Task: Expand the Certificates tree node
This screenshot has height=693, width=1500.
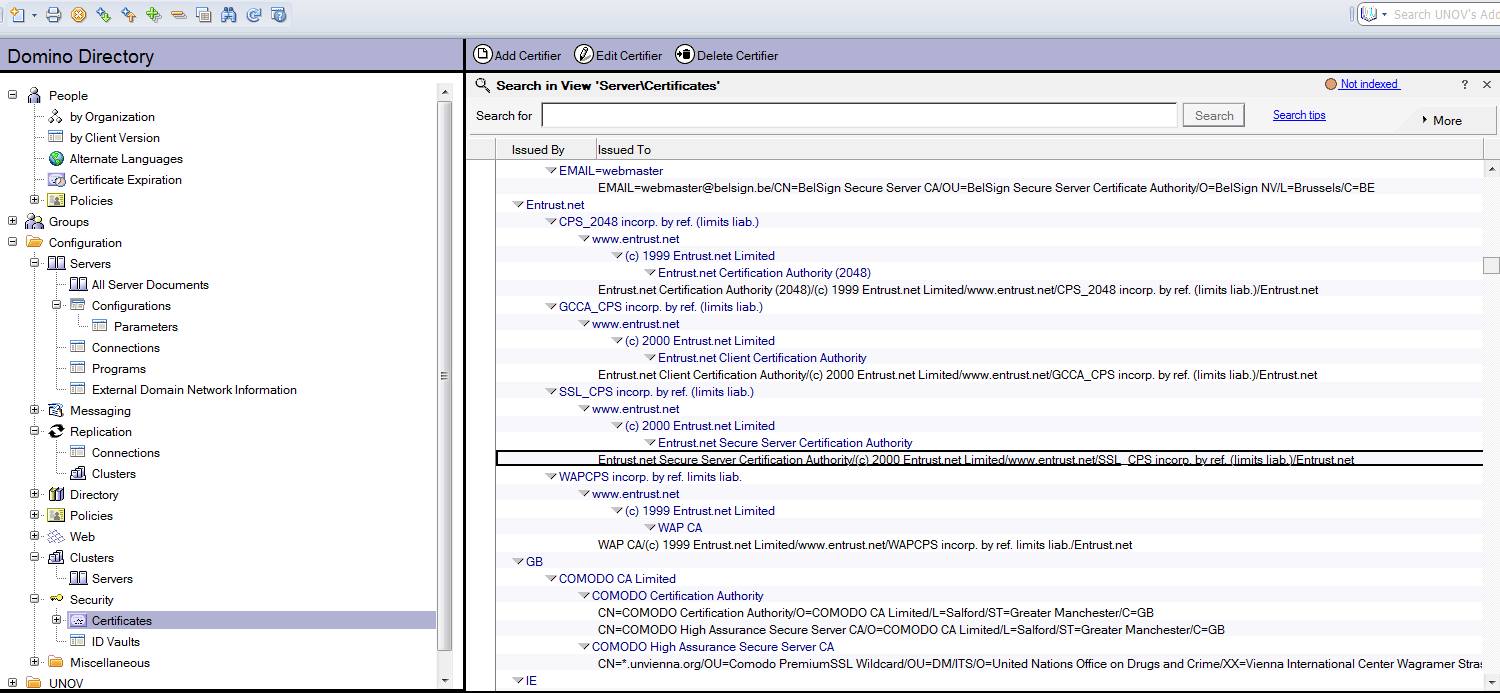Action: pyautogui.click(x=57, y=620)
